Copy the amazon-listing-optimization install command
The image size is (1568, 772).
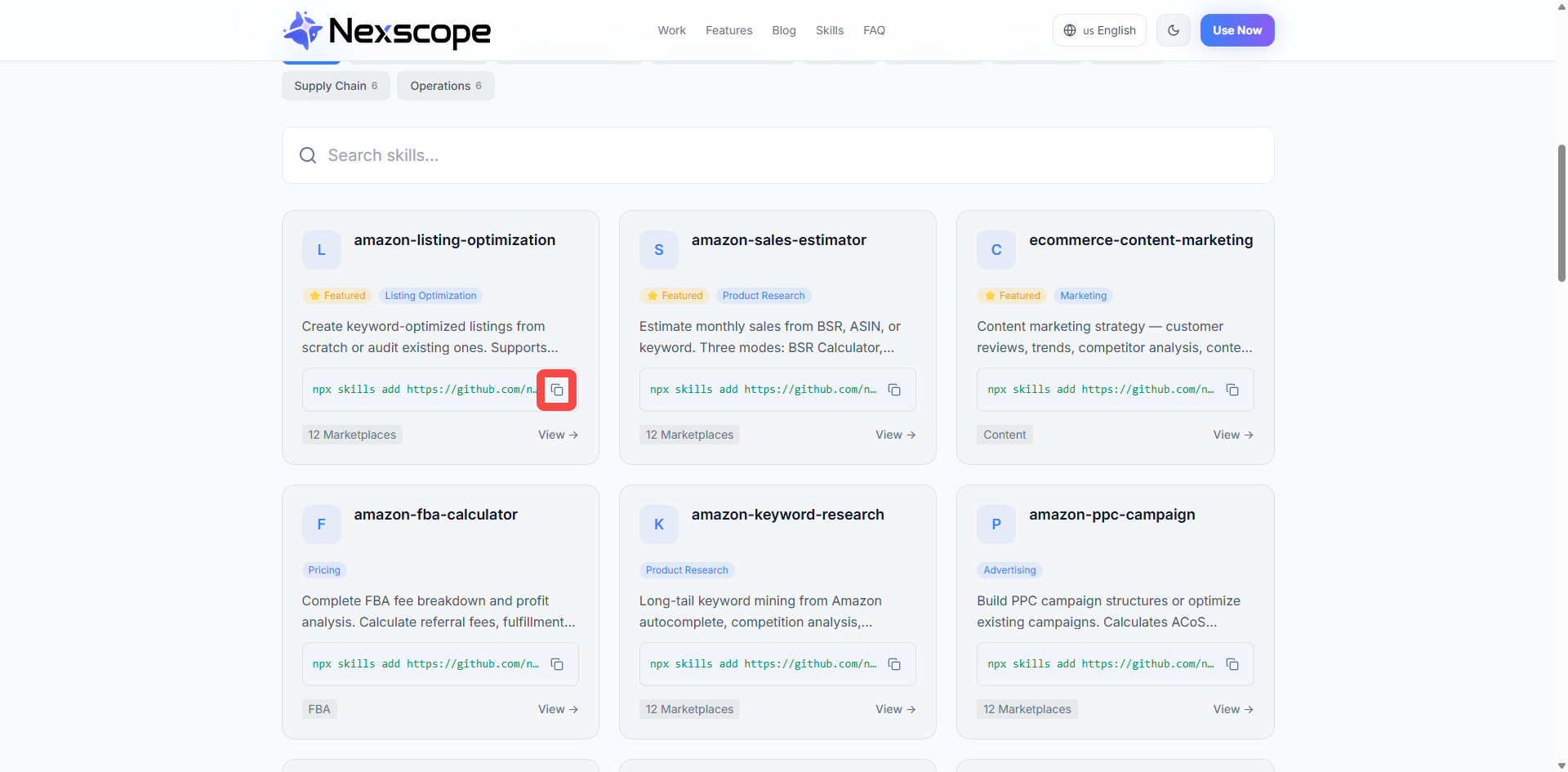click(x=556, y=390)
